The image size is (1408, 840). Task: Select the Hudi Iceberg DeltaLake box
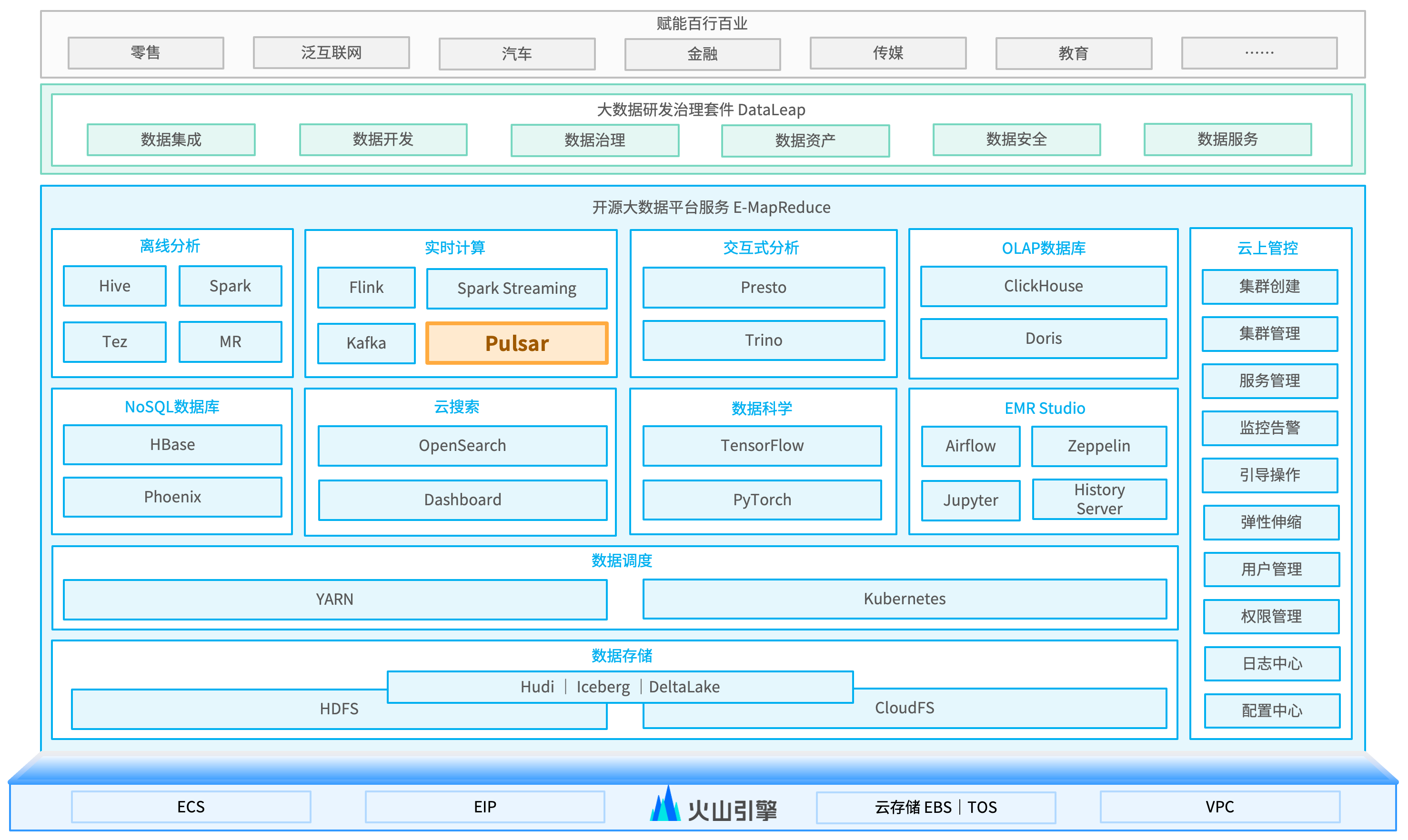pos(619,687)
